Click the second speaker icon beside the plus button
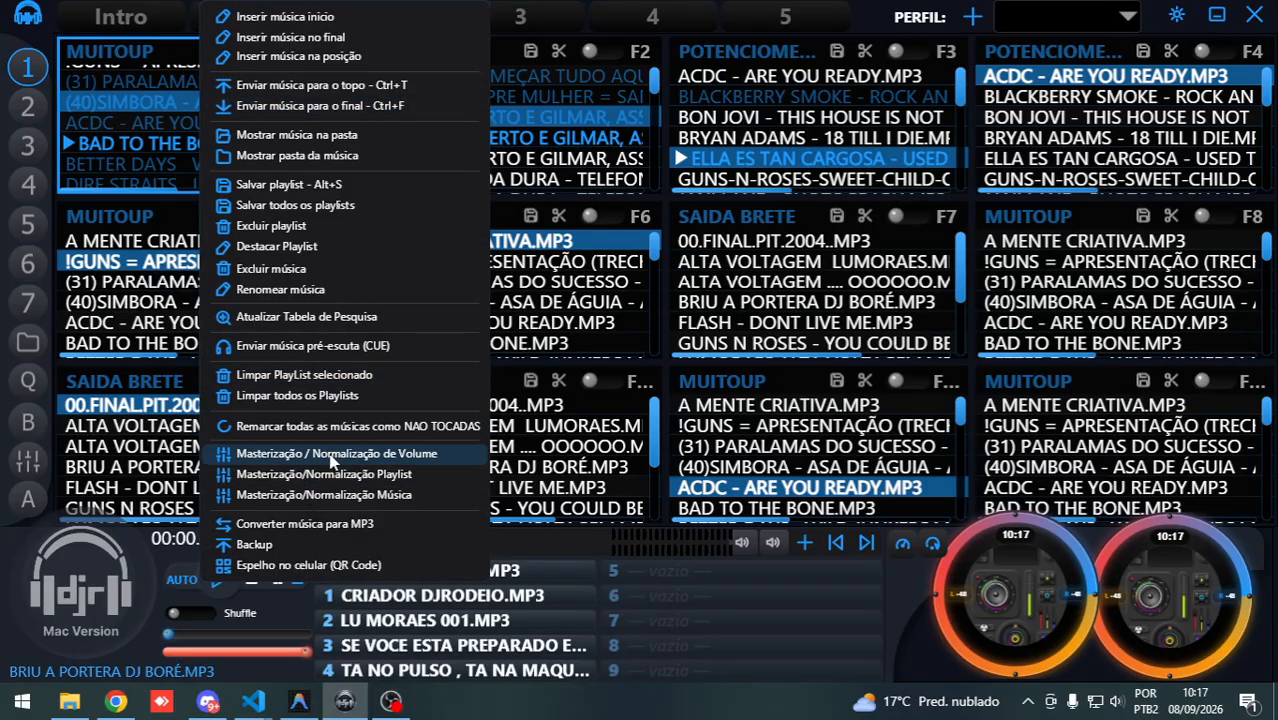The height and width of the screenshot is (720, 1278). click(x=773, y=543)
